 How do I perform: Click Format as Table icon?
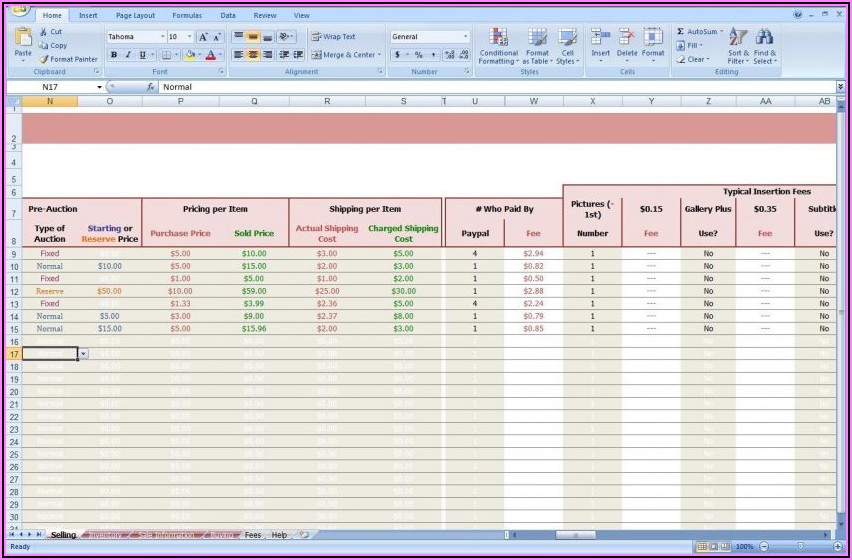click(538, 45)
